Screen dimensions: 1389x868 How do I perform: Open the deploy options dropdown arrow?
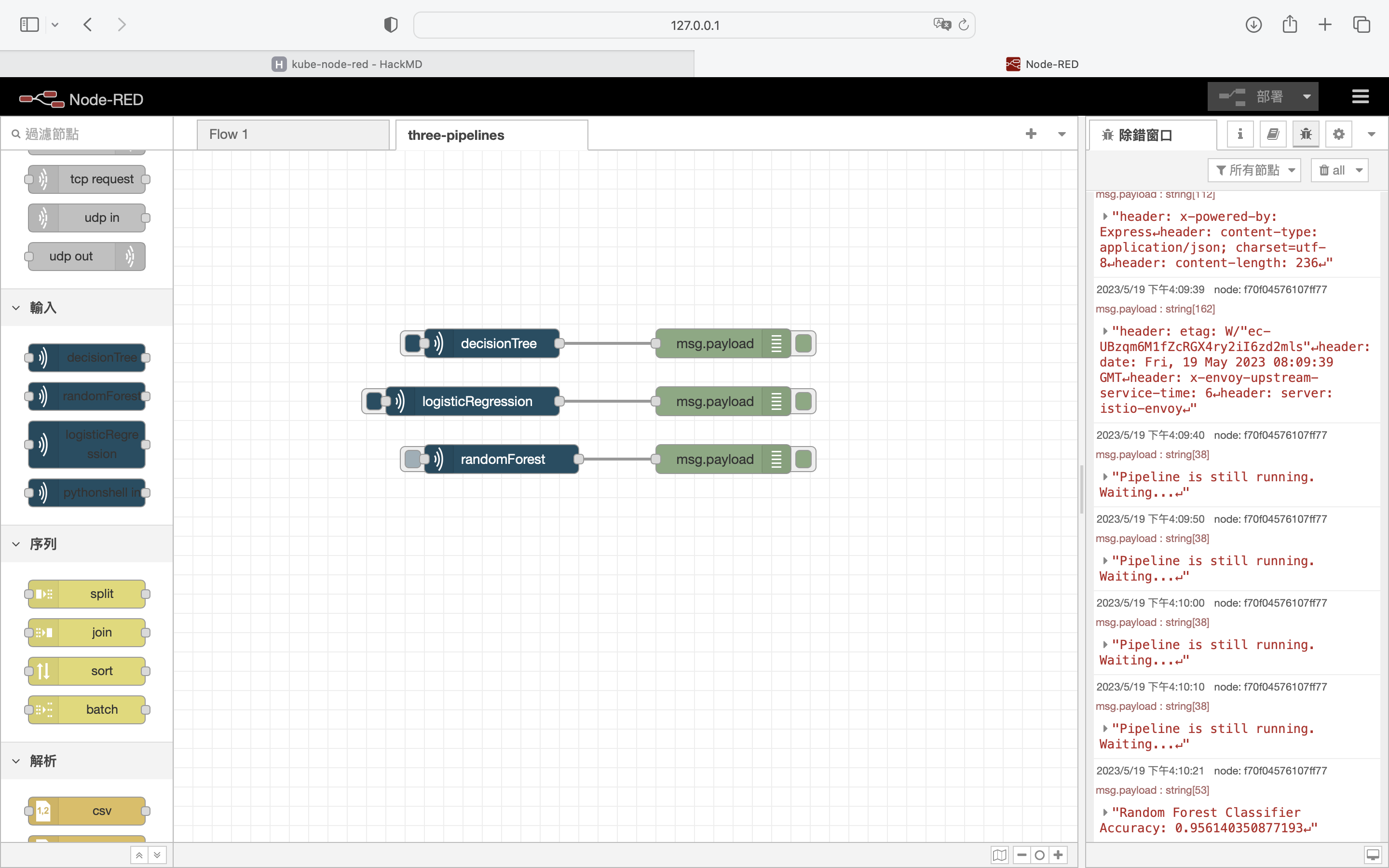1307,96
